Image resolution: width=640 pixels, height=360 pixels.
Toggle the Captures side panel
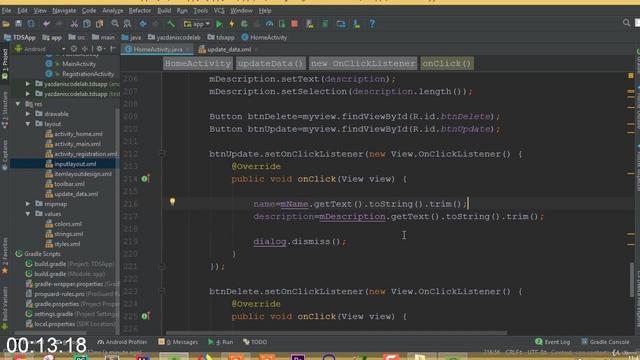tap(5, 155)
